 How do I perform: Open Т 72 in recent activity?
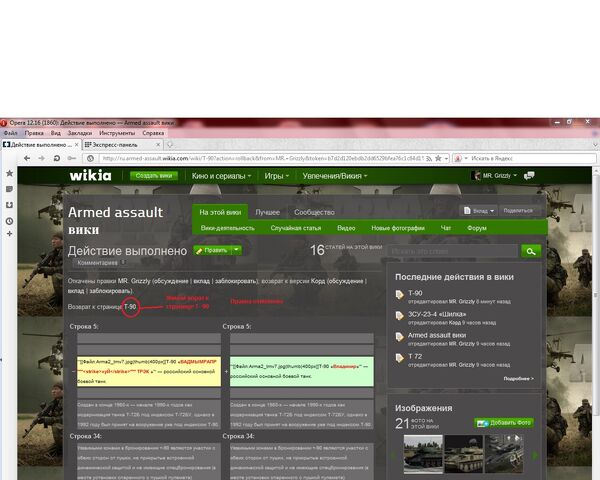click(x=415, y=356)
